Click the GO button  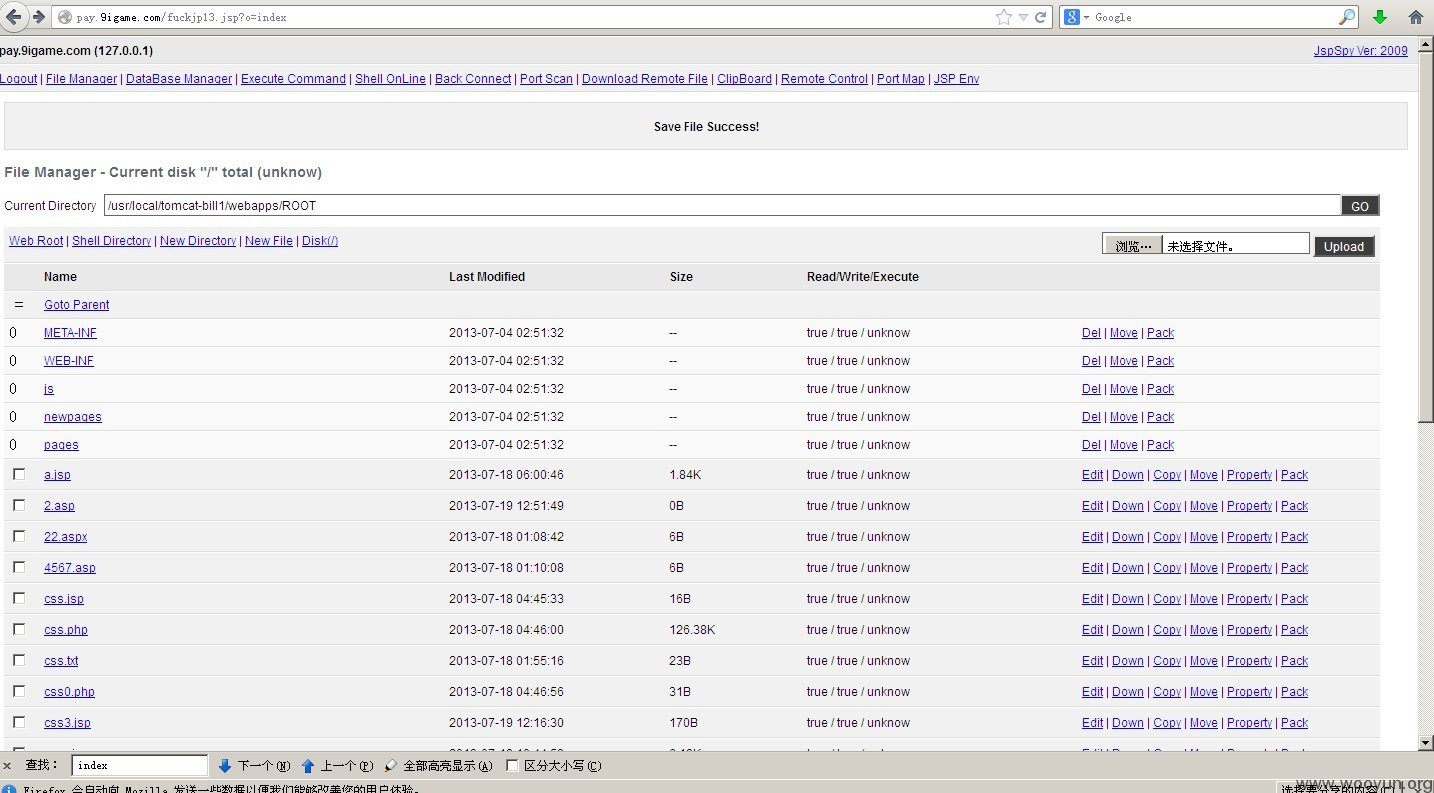pos(1360,206)
